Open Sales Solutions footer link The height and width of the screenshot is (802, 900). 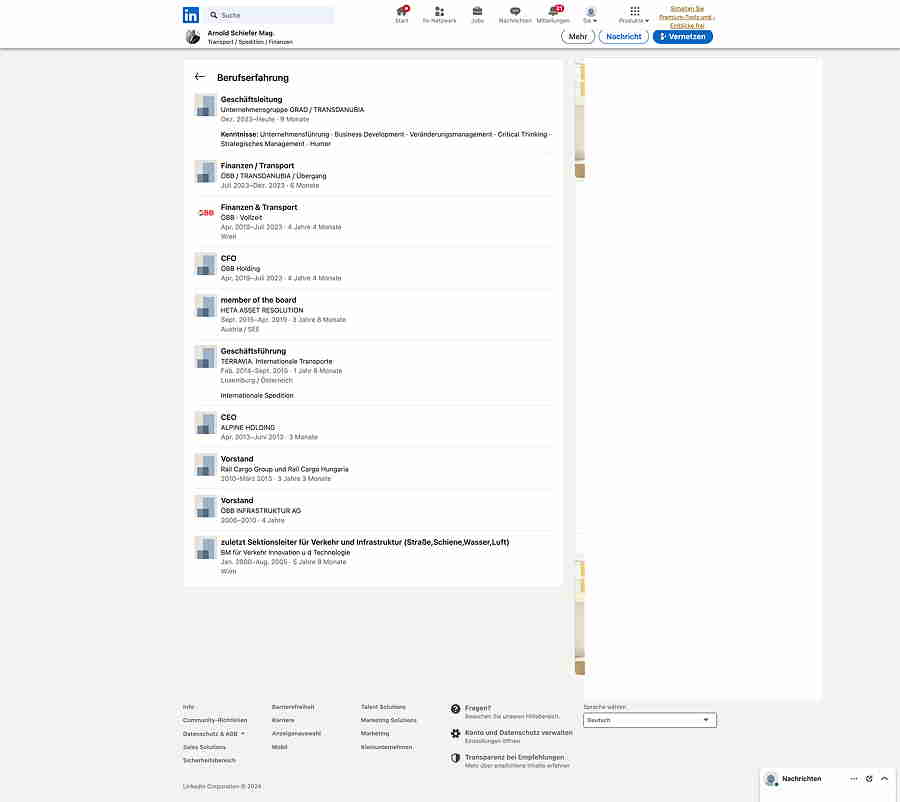pos(204,747)
